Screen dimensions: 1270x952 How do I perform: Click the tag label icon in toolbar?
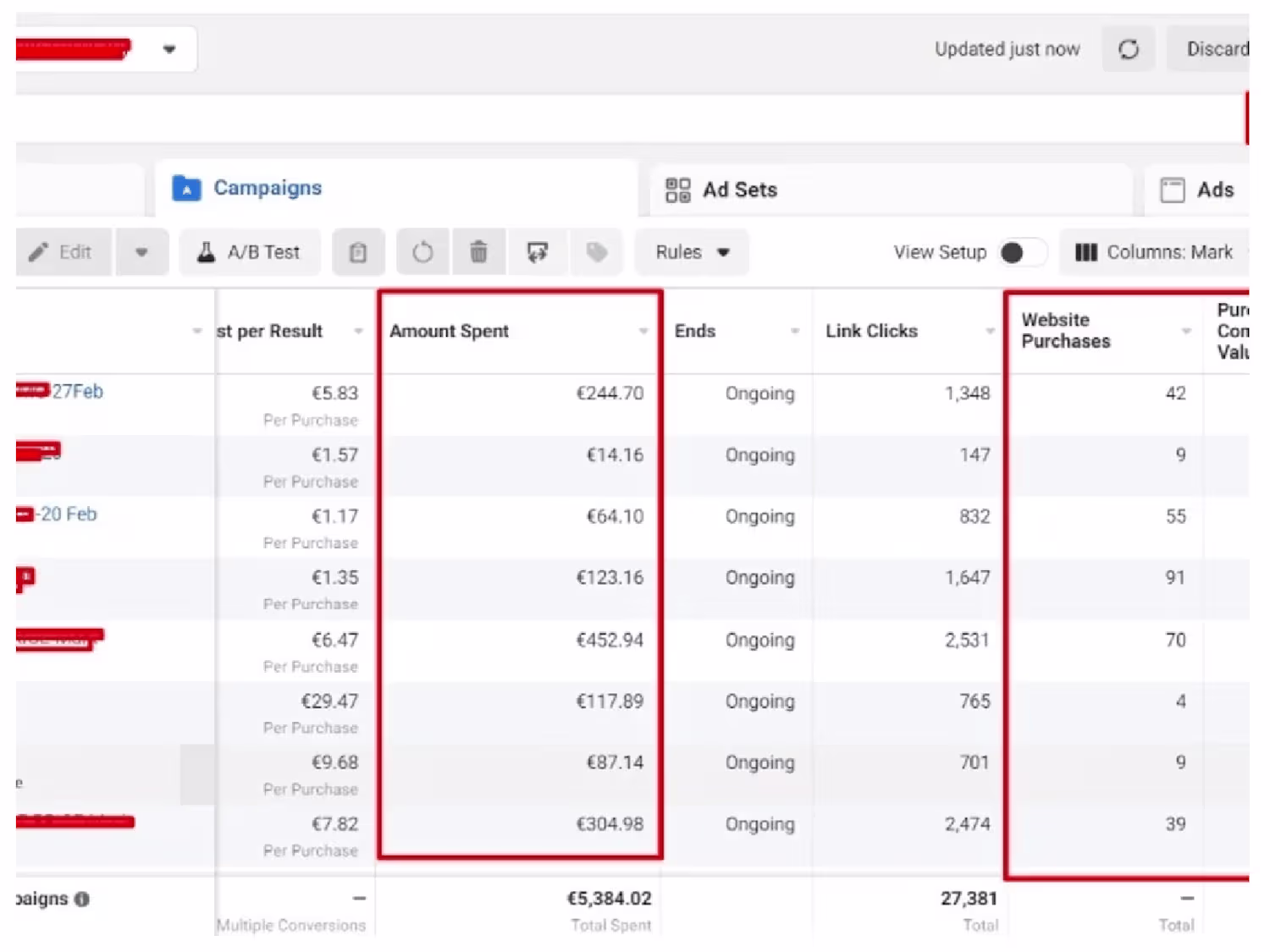click(597, 252)
